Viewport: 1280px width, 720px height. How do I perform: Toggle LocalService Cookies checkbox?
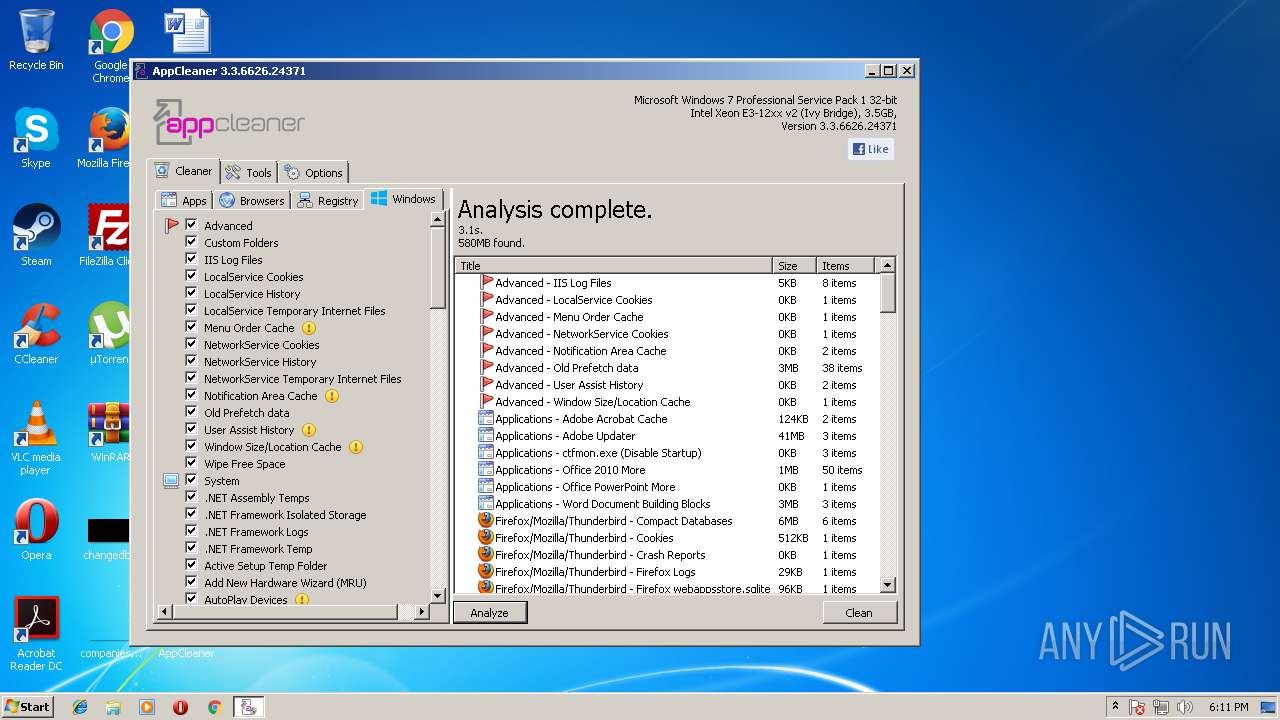coord(192,276)
